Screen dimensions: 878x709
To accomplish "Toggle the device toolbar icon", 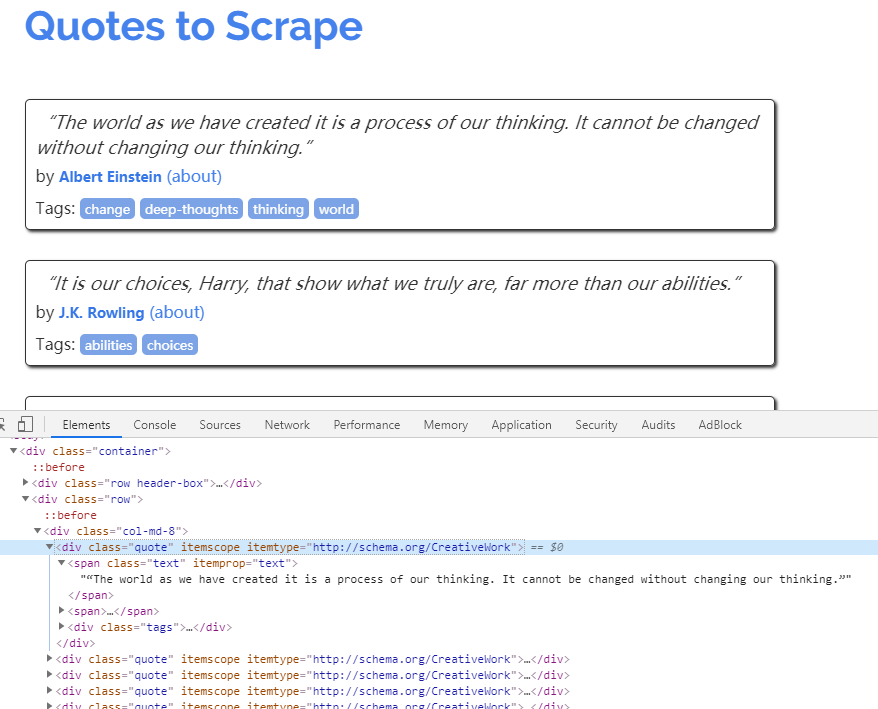I will click(26, 425).
